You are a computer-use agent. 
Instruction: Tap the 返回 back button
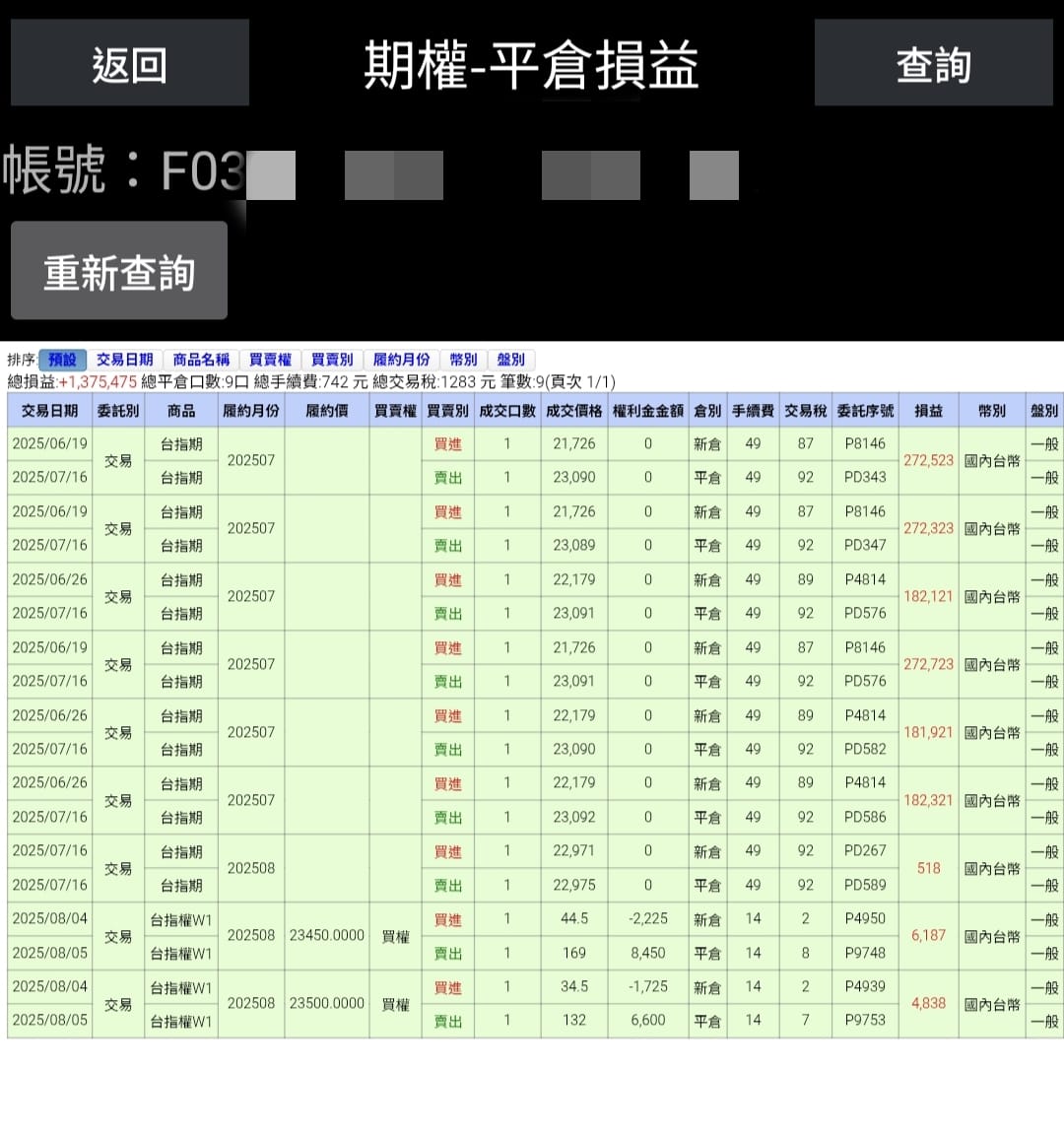(x=130, y=62)
